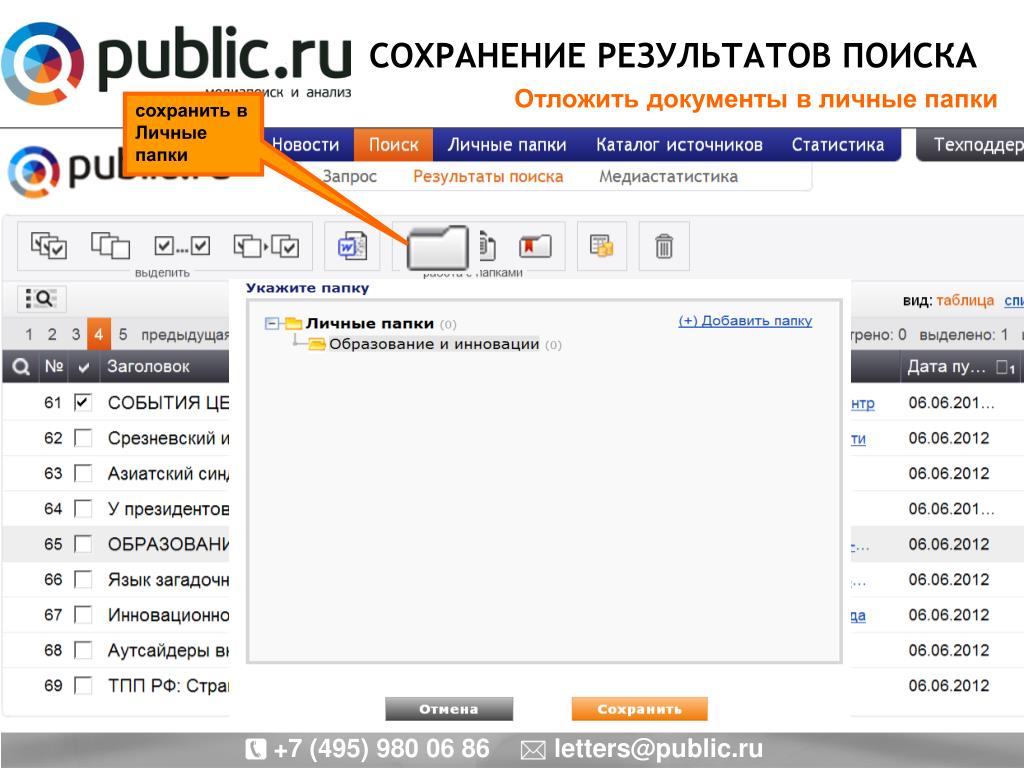
Task: Open the 'Язык загадочн…' document title
Action: pyautogui.click(x=168, y=580)
